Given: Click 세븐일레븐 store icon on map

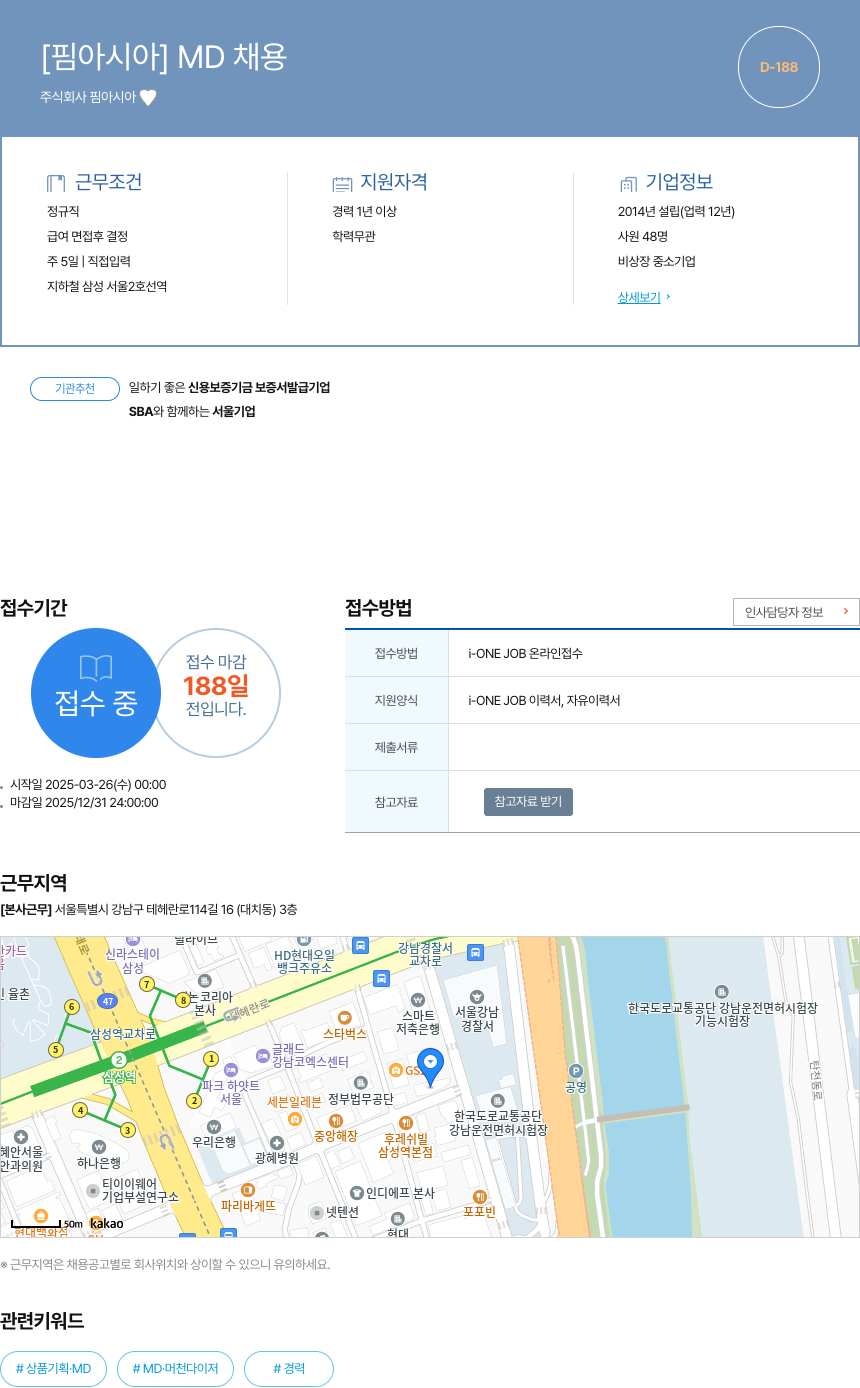Looking at the screenshot, I should [295, 1118].
